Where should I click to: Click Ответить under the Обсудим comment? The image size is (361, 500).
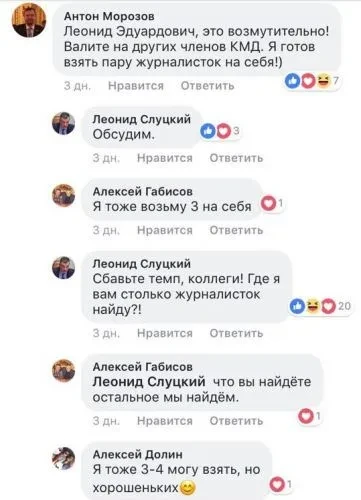tap(236, 158)
